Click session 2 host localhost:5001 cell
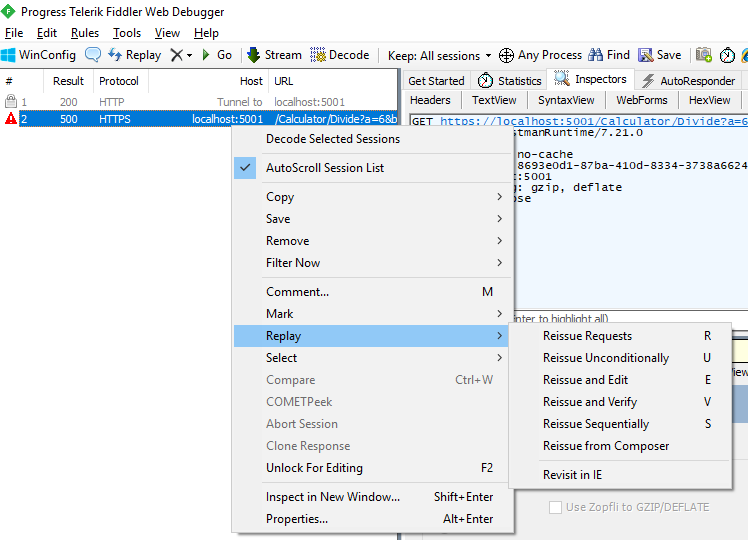The width and height of the screenshot is (748, 540). (228, 119)
